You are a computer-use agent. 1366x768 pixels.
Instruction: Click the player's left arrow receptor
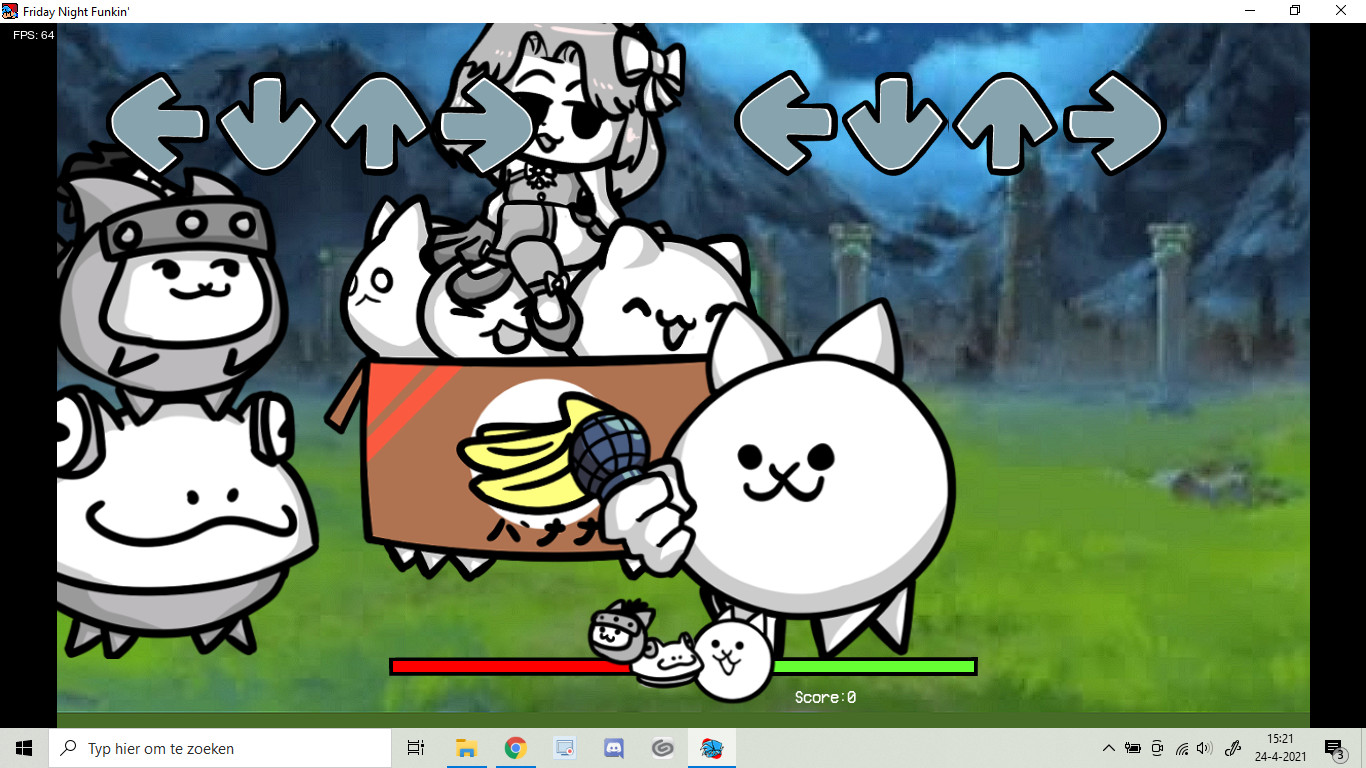786,122
